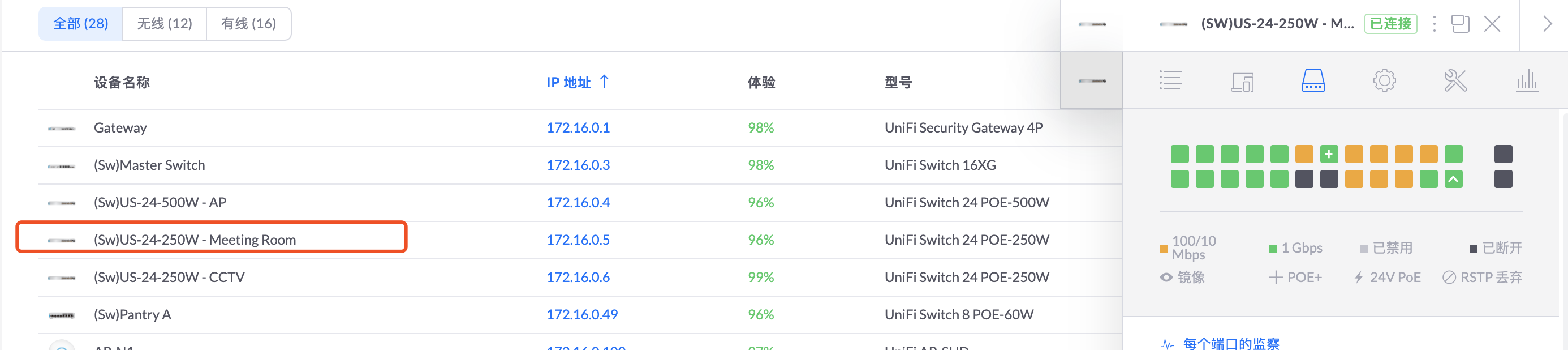Toggle the IP 地址 sort arrow
Image resolution: width=1568 pixels, height=350 pixels.
click(x=604, y=81)
